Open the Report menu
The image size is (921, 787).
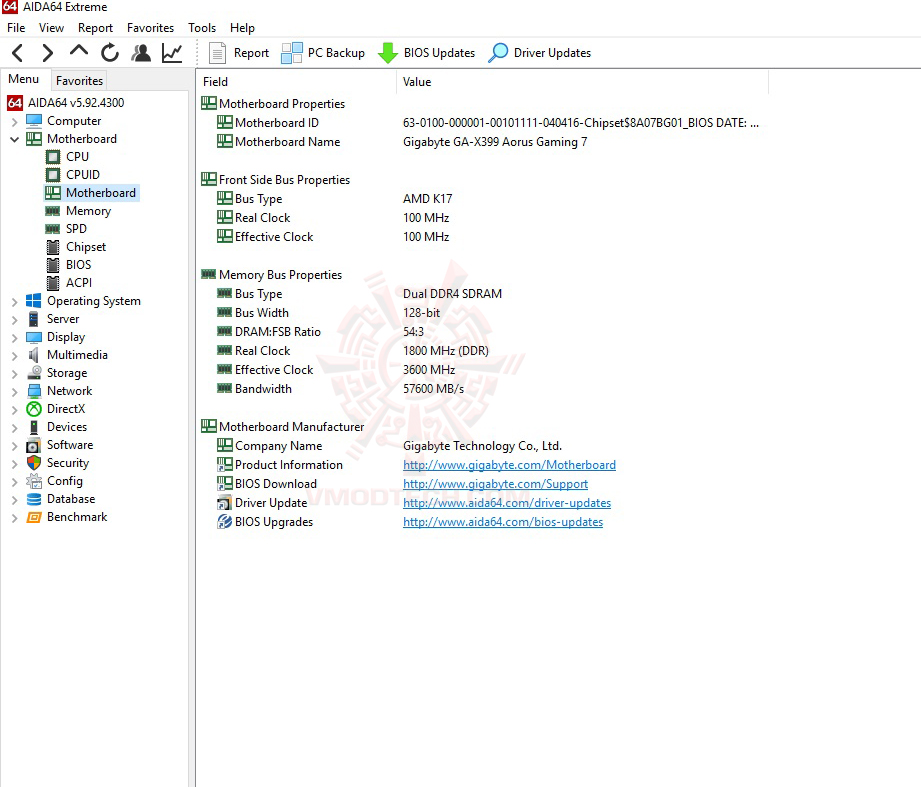95,28
